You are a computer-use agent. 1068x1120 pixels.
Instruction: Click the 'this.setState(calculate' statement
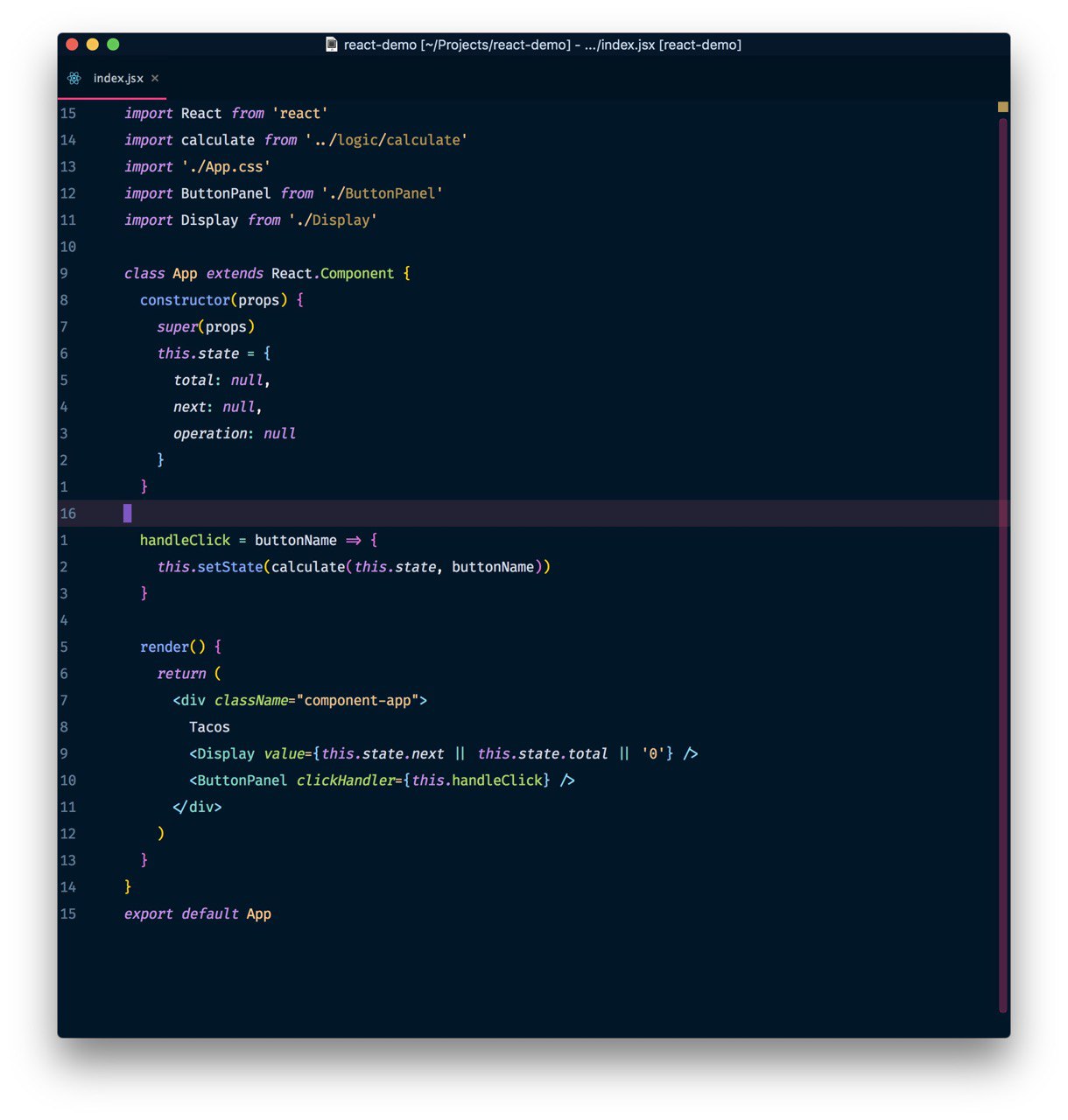[x=354, y=567]
